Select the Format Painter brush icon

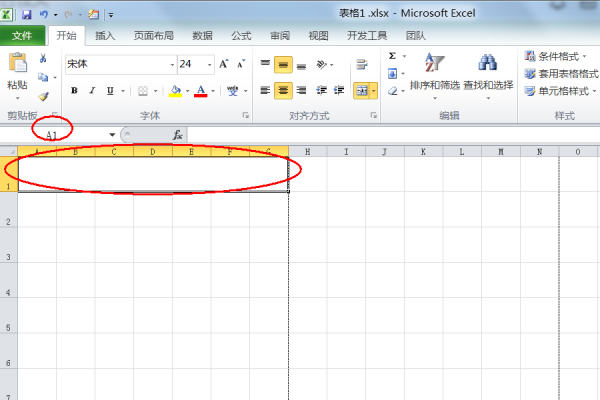[43, 96]
